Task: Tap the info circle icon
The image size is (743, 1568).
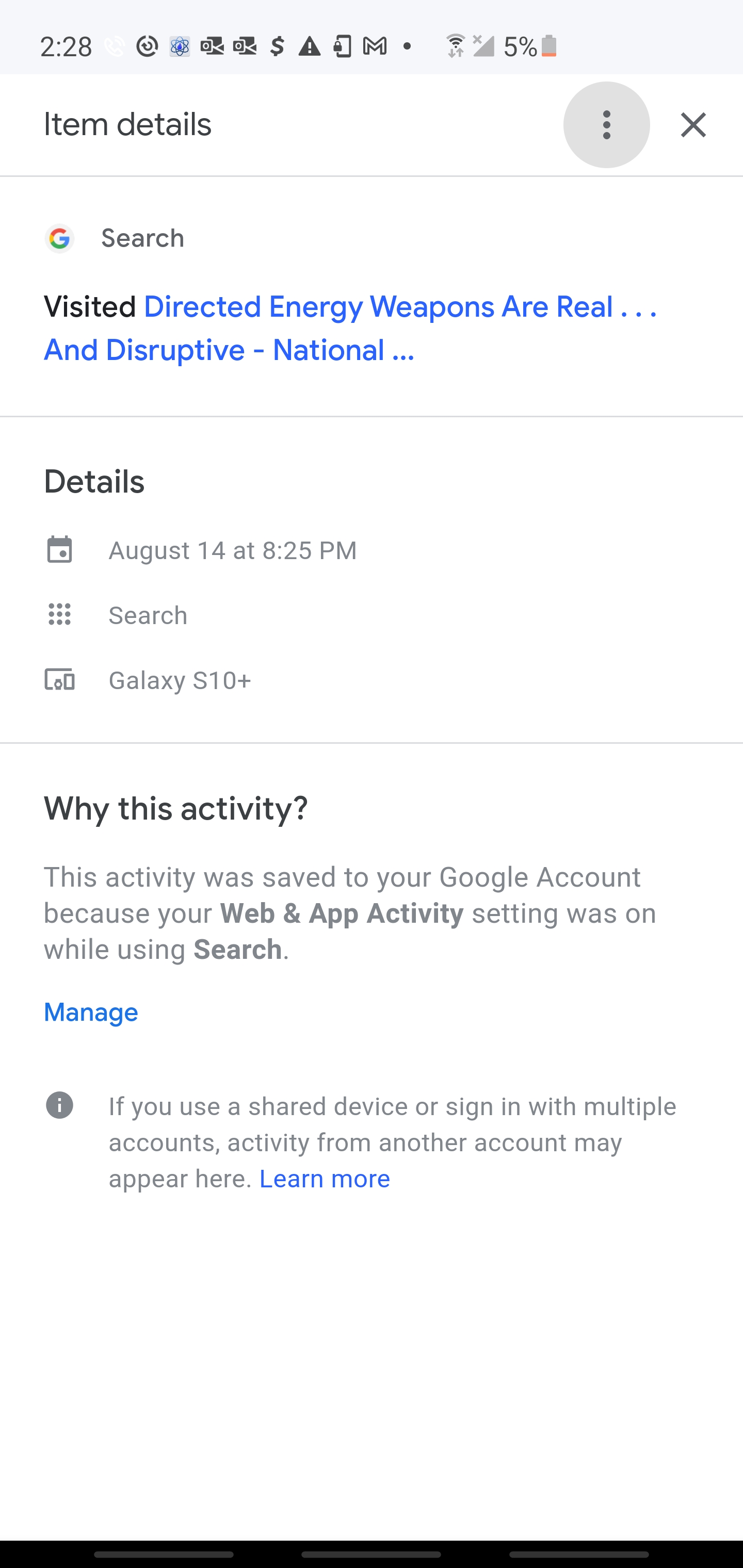Action: point(60,1105)
